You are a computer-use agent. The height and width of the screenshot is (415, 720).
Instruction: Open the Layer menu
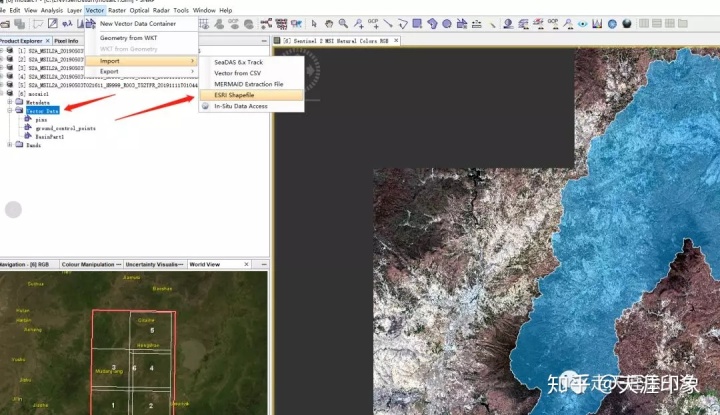tap(74, 10)
